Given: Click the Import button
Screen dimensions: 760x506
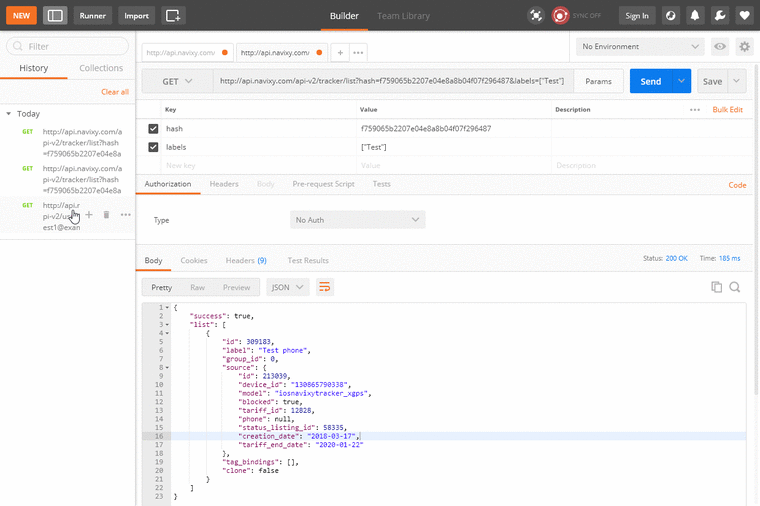Looking at the screenshot, I should point(136,16).
